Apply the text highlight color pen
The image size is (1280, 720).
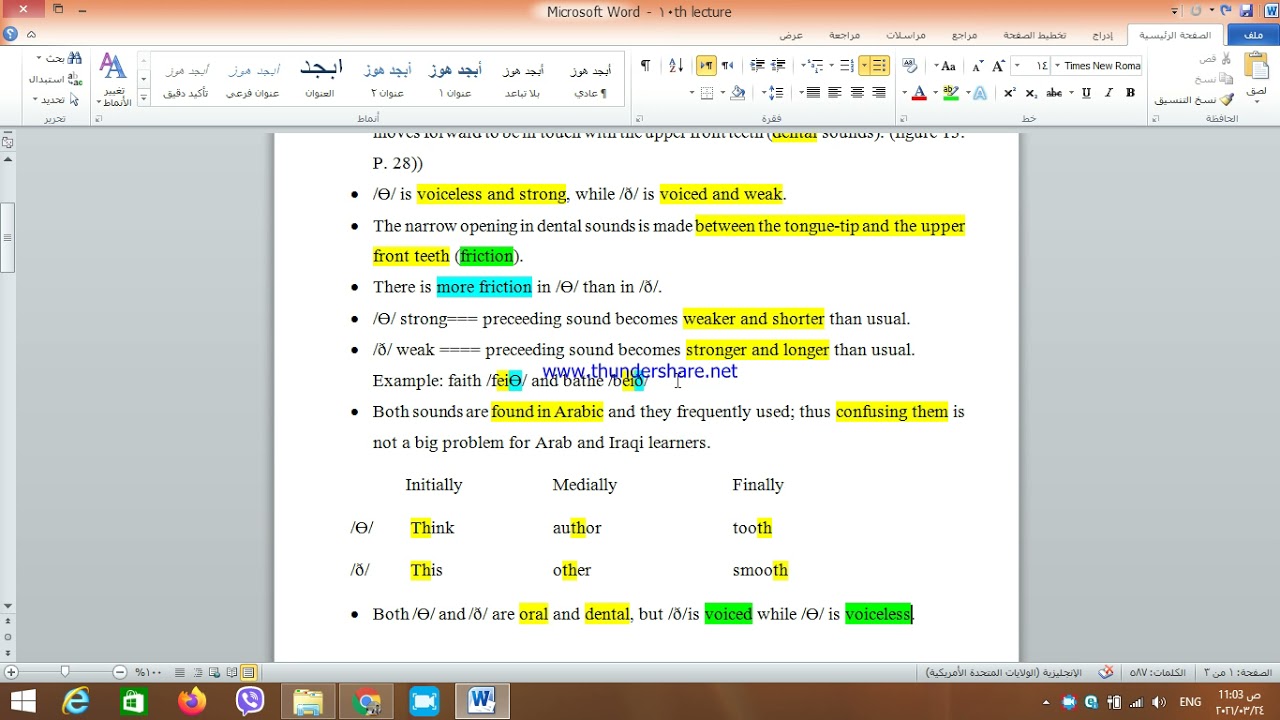click(x=951, y=93)
